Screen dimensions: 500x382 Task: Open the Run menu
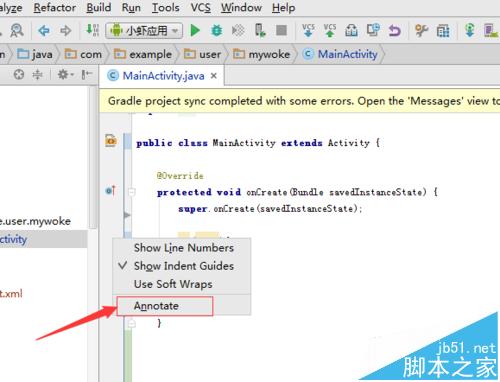131,7
